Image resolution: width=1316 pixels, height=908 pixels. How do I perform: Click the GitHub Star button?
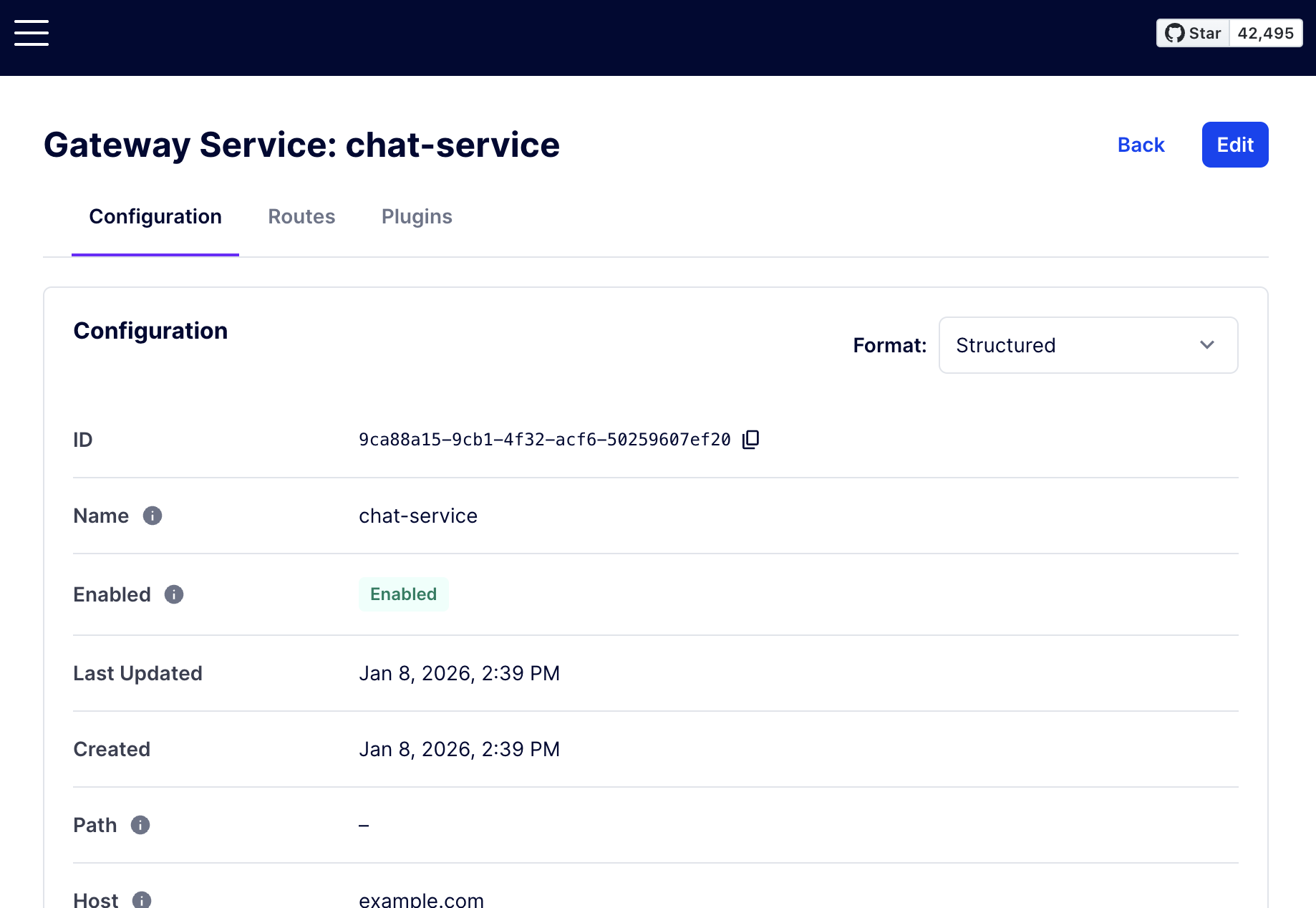pyautogui.click(x=1193, y=33)
